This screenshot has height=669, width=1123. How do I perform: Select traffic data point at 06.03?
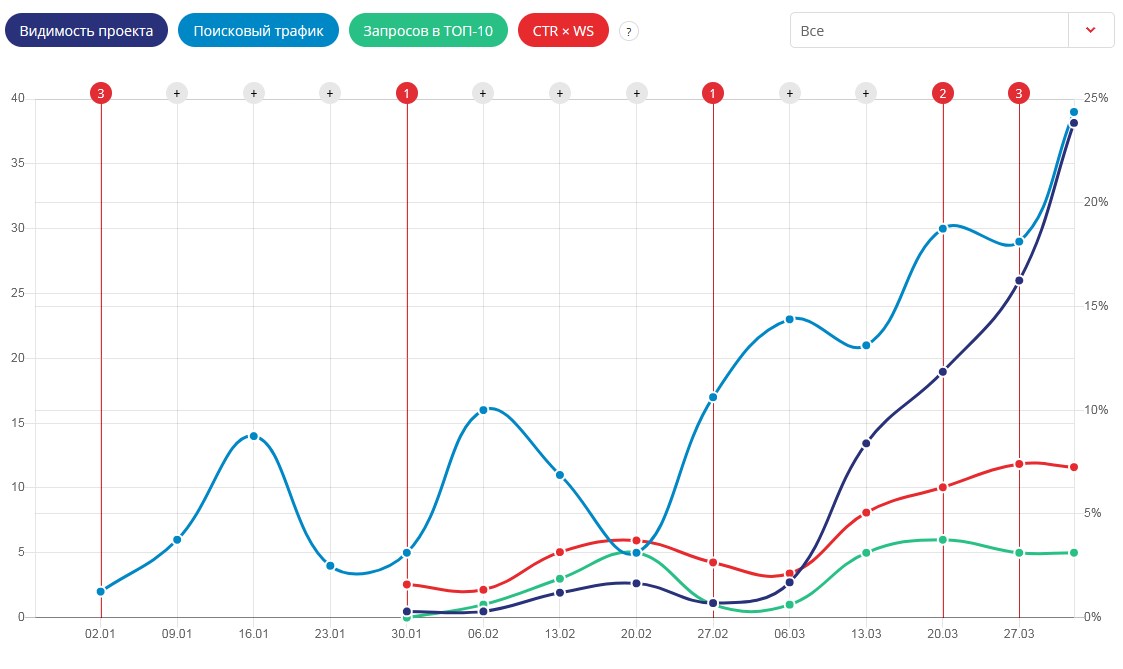tap(789, 319)
